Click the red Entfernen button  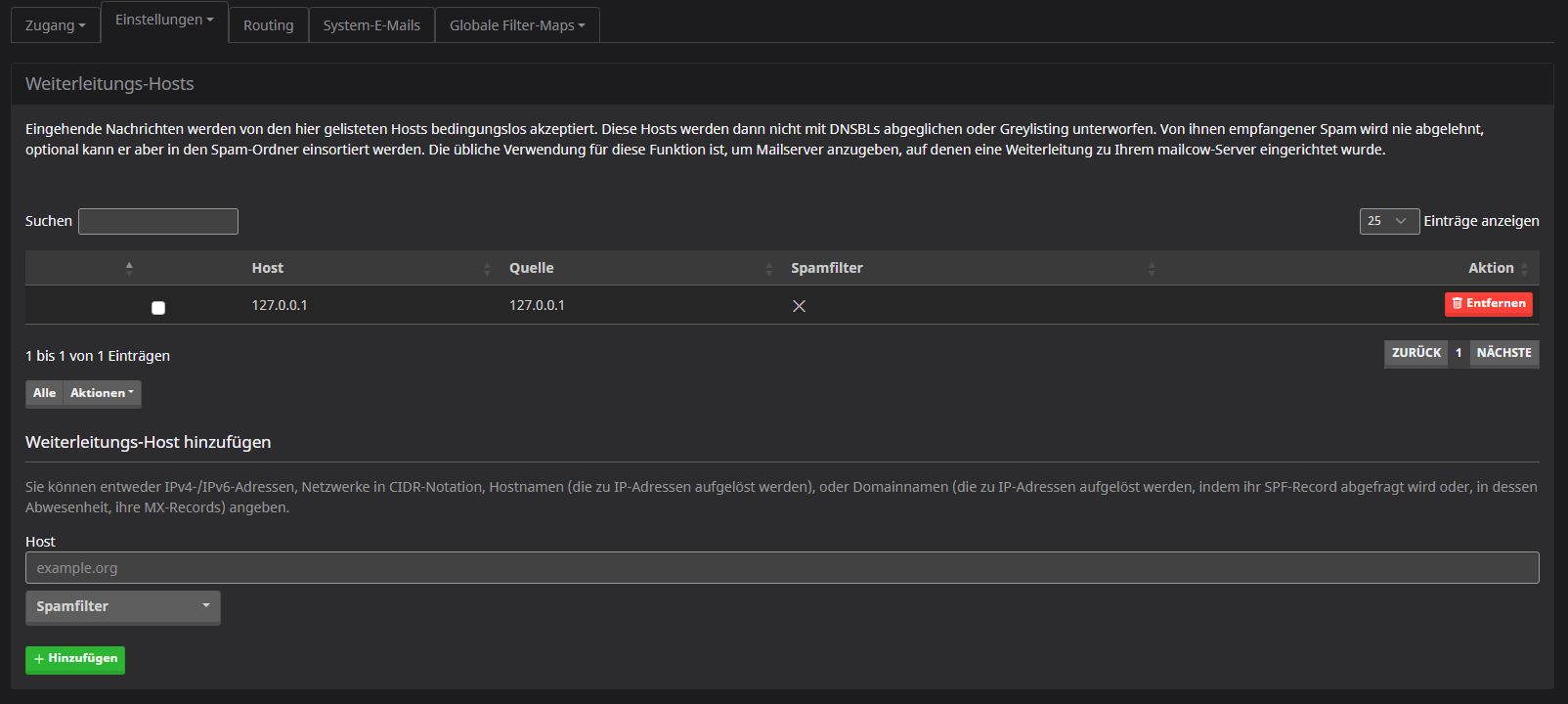point(1488,304)
